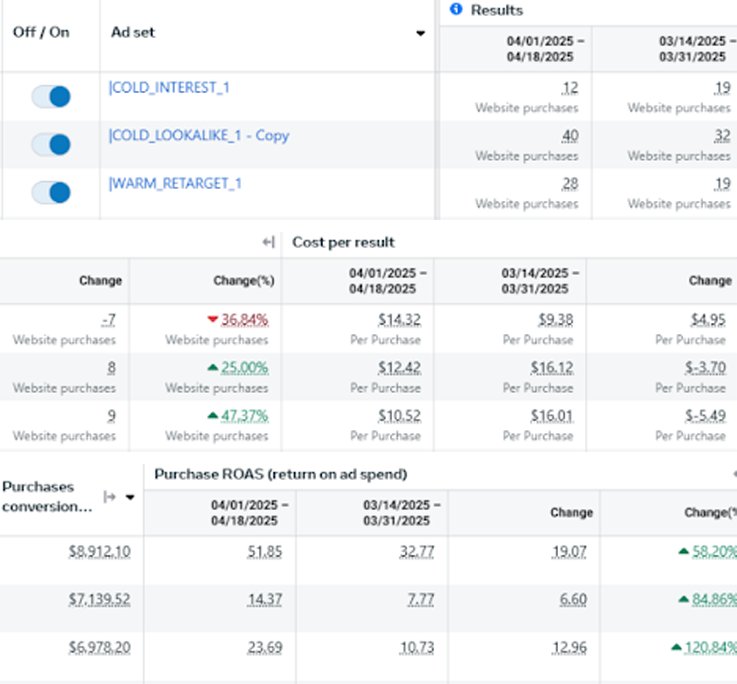Image resolution: width=737 pixels, height=684 pixels.
Task: Select the Results column group header
Action: click(x=498, y=10)
